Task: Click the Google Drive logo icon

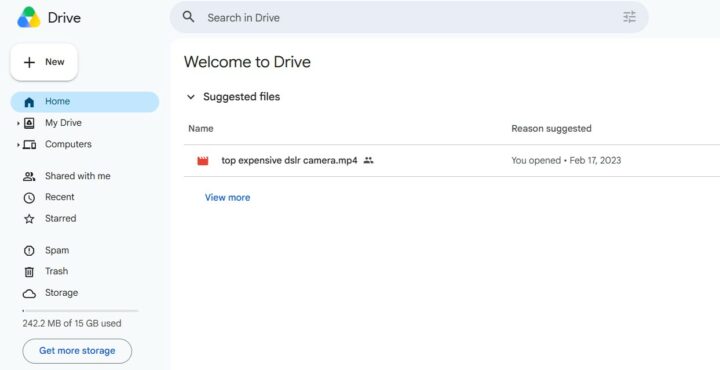Action: coord(29,17)
